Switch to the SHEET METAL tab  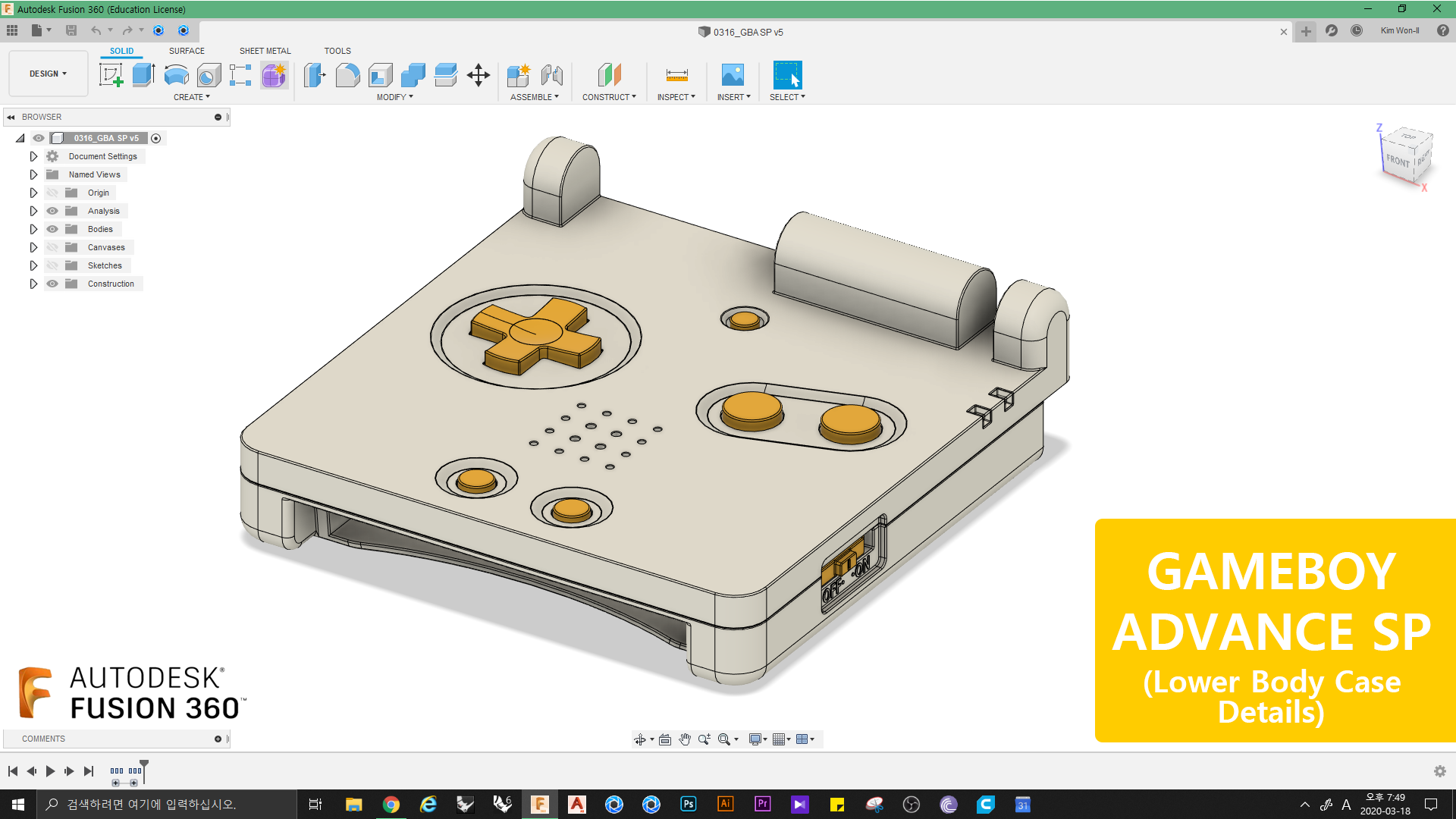coord(265,51)
